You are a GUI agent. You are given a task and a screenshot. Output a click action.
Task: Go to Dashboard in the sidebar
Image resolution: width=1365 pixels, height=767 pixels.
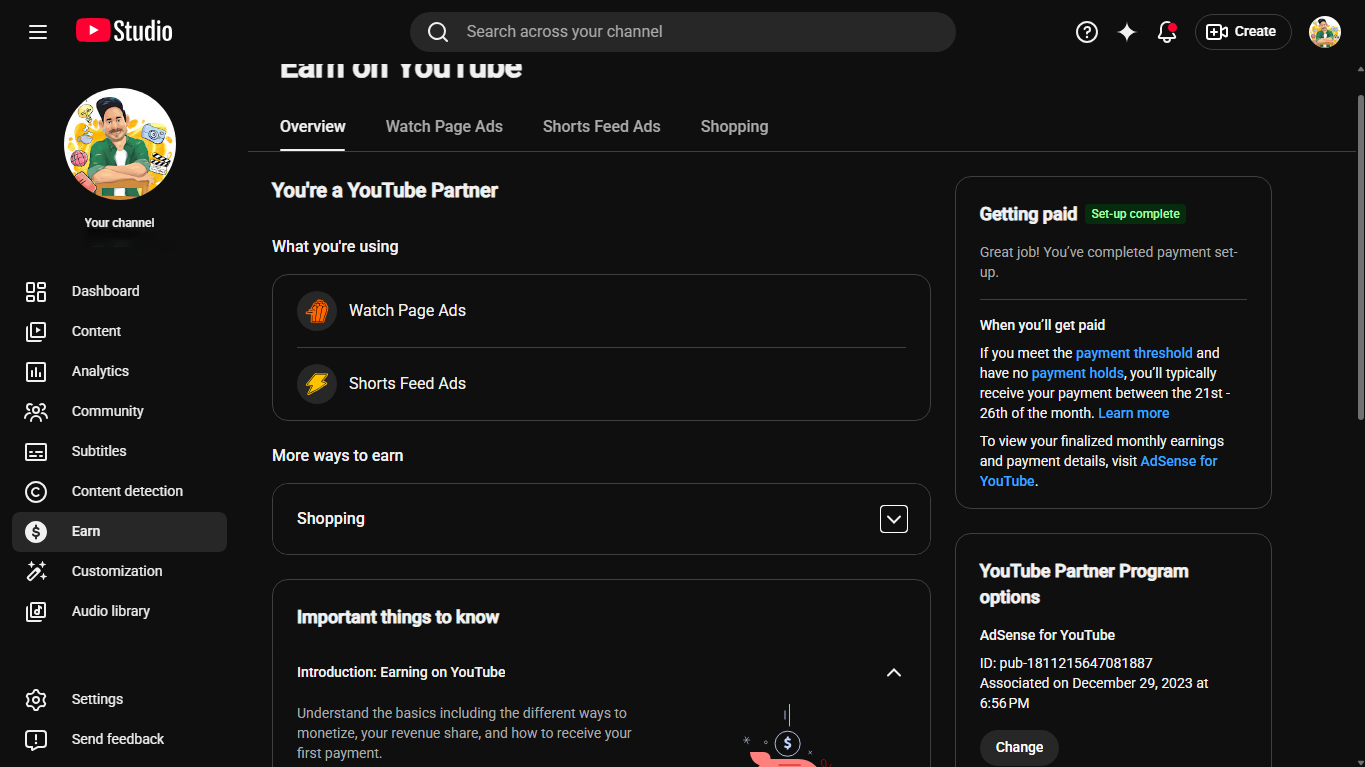(119, 291)
